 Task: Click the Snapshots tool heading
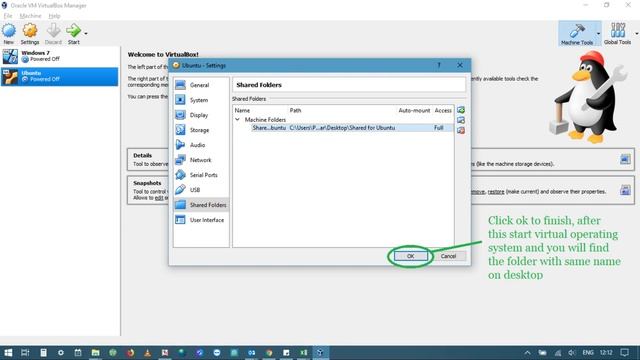tap(147, 183)
